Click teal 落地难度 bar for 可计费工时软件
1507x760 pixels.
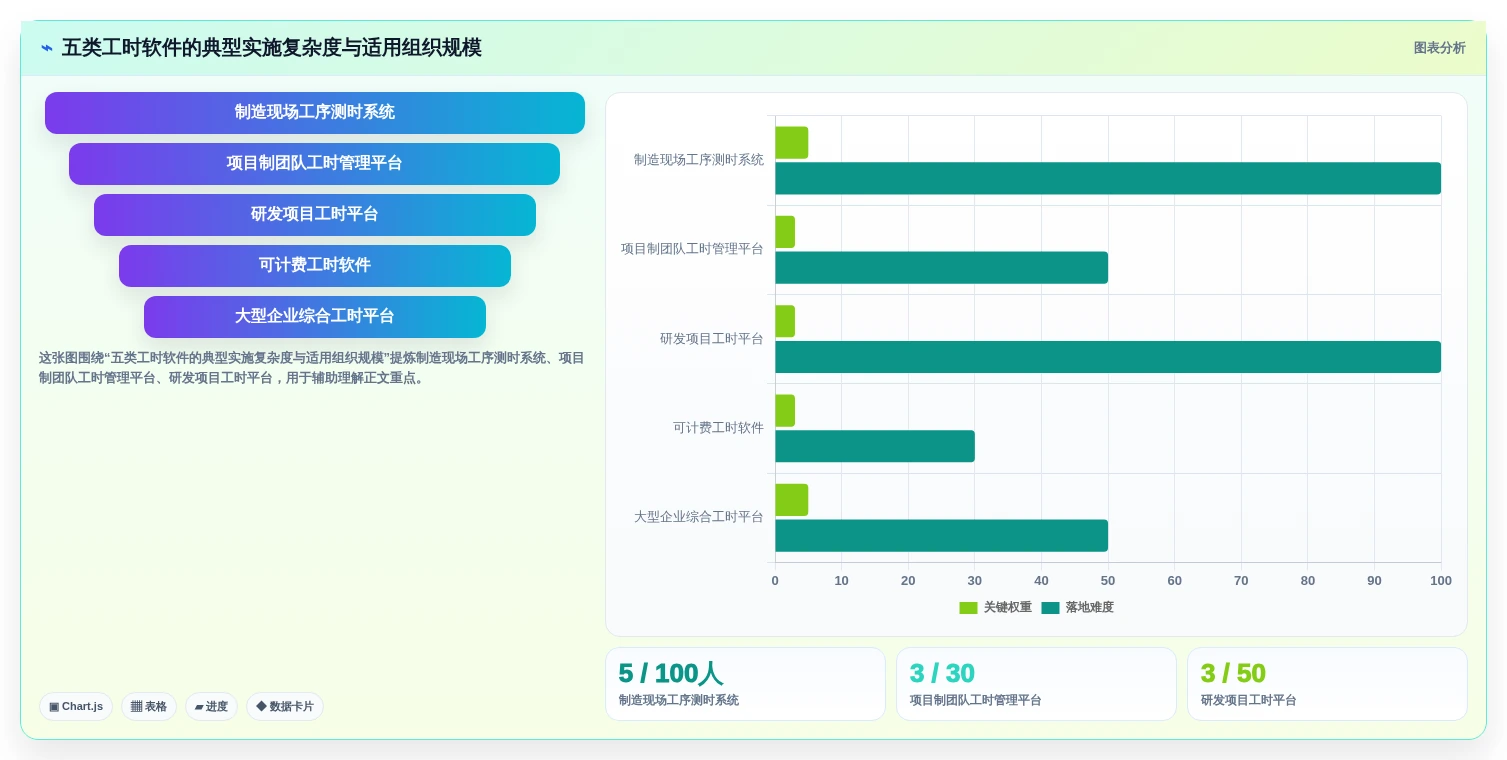pyautogui.click(x=875, y=446)
